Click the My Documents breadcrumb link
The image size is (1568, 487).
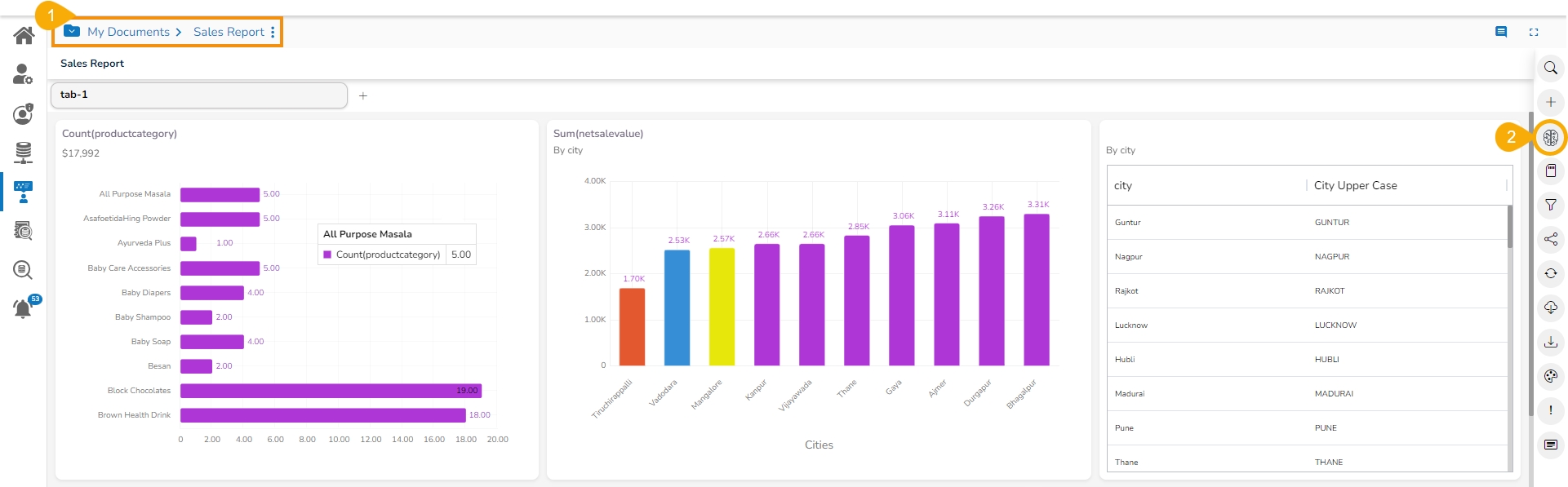(x=128, y=32)
